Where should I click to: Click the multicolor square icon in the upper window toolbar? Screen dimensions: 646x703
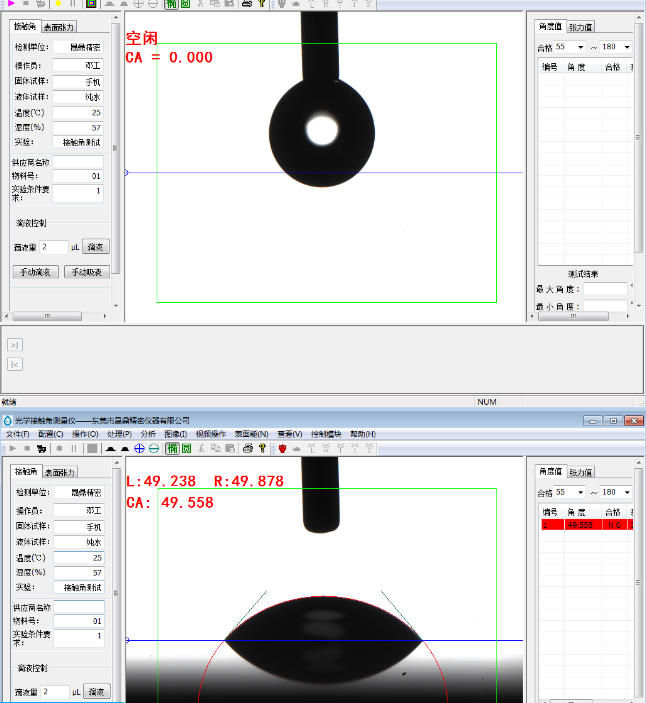(91, 4)
